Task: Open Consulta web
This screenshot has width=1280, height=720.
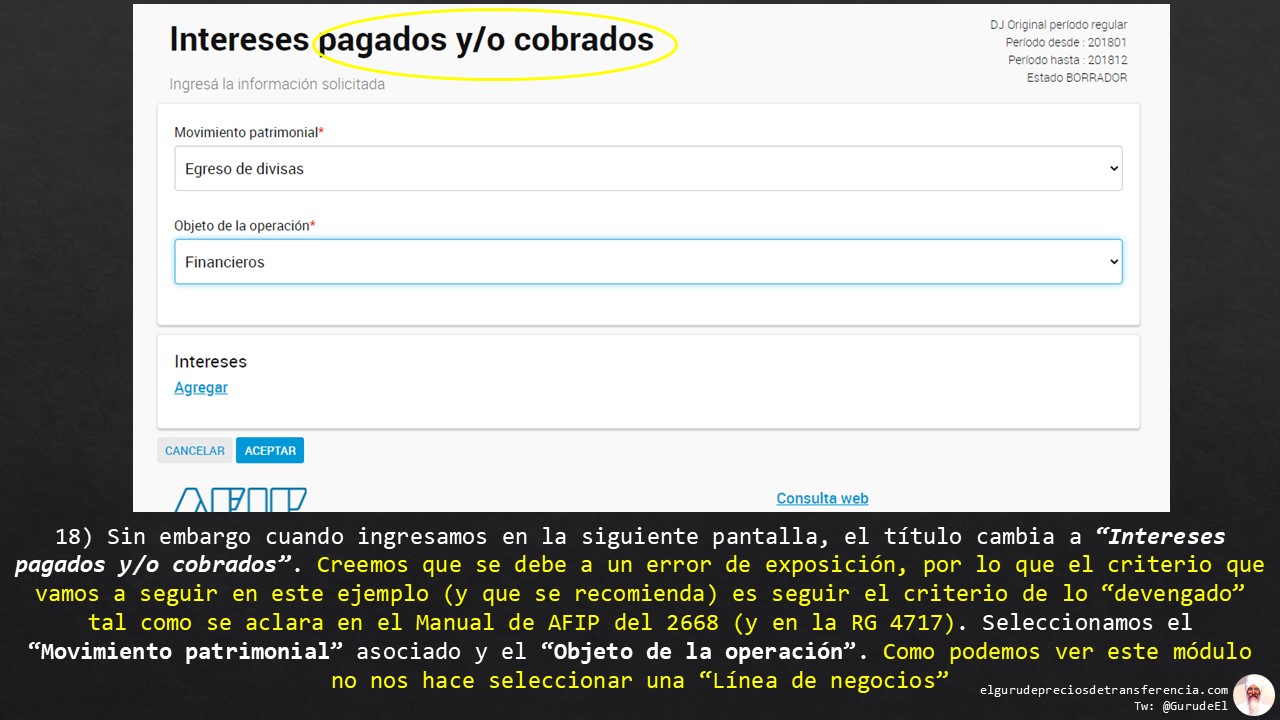Action: (x=822, y=498)
